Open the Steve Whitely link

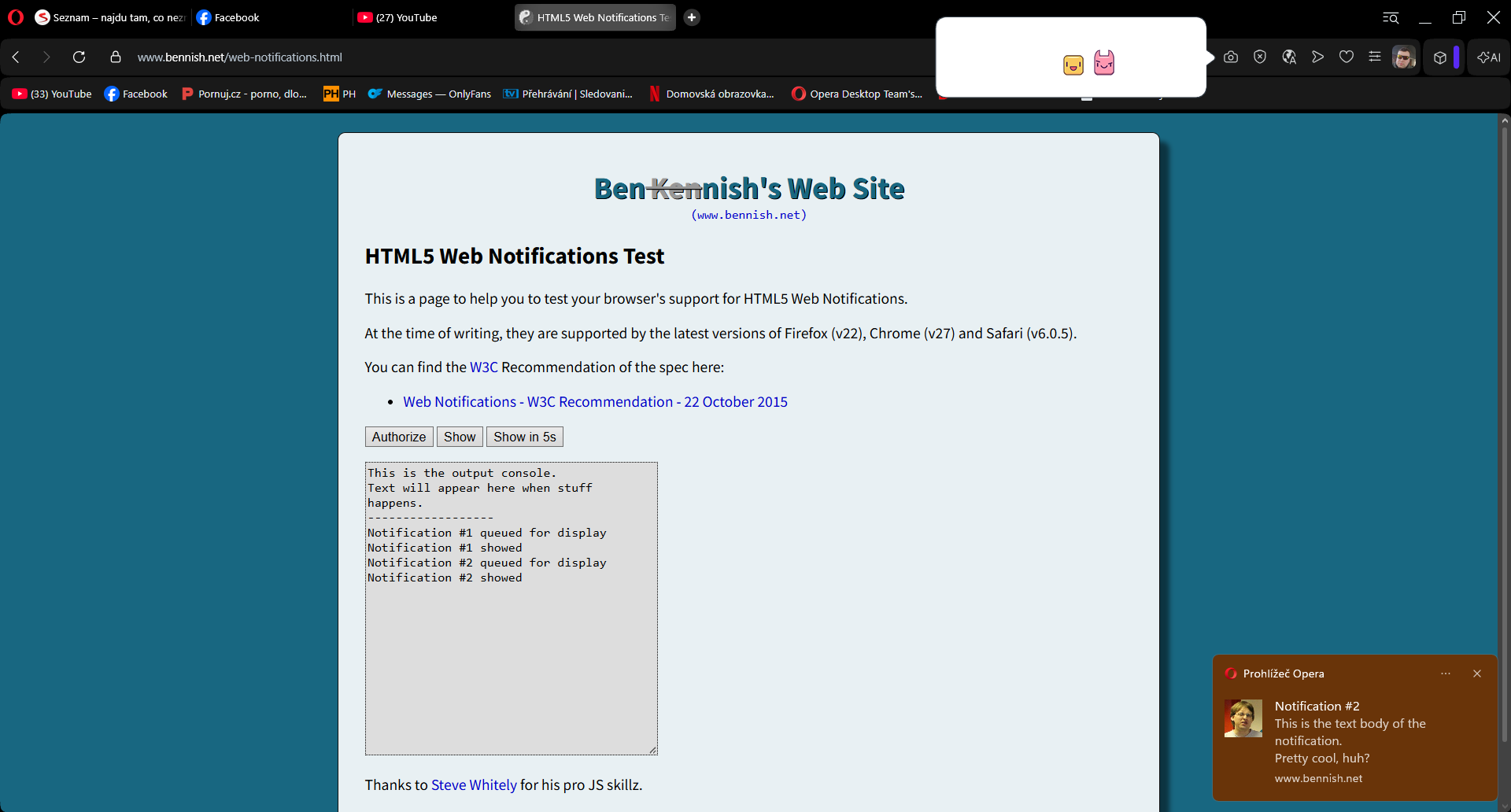(x=474, y=785)
